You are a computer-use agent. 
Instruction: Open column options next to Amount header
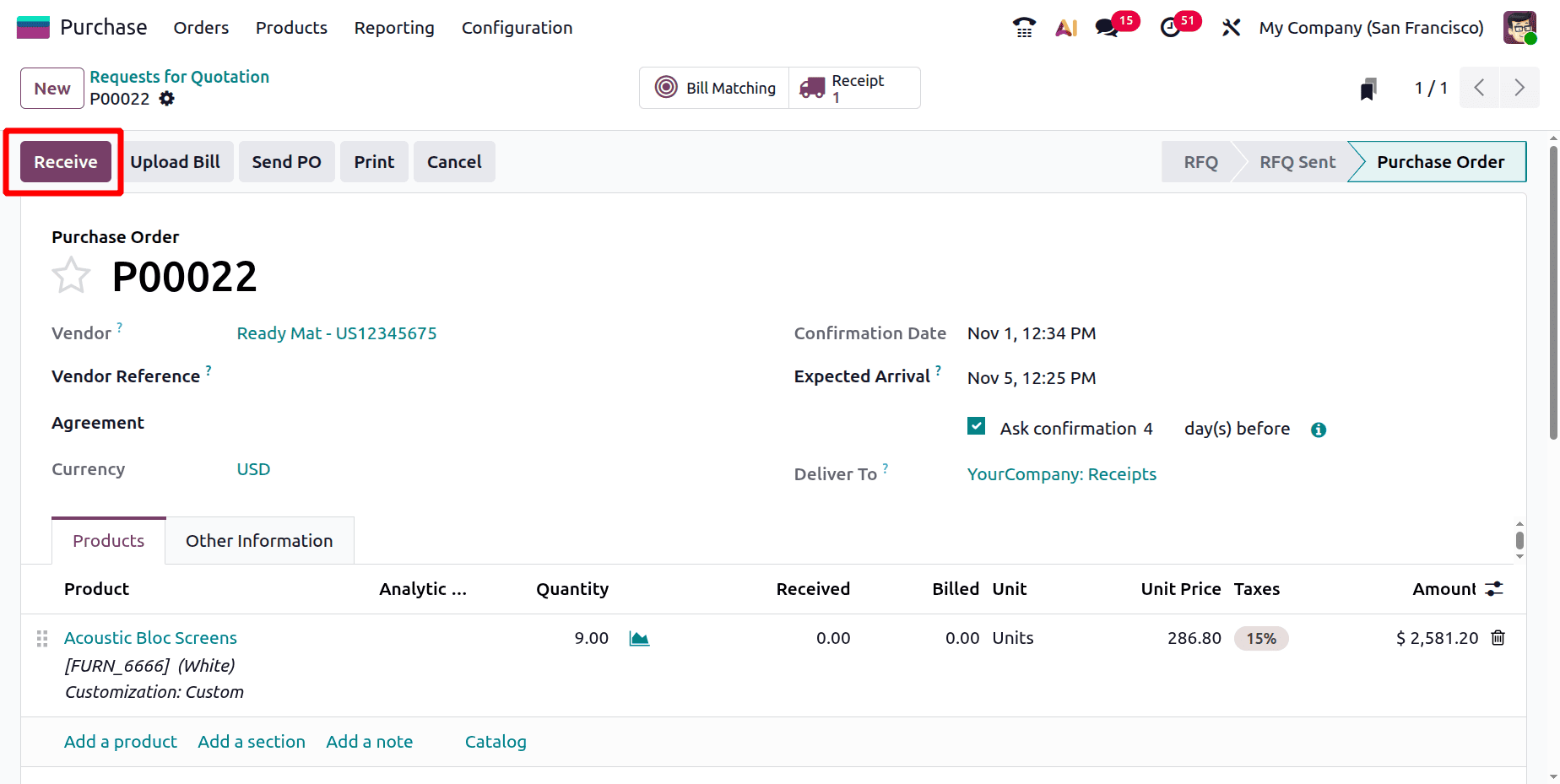[x=1494, y=588]
